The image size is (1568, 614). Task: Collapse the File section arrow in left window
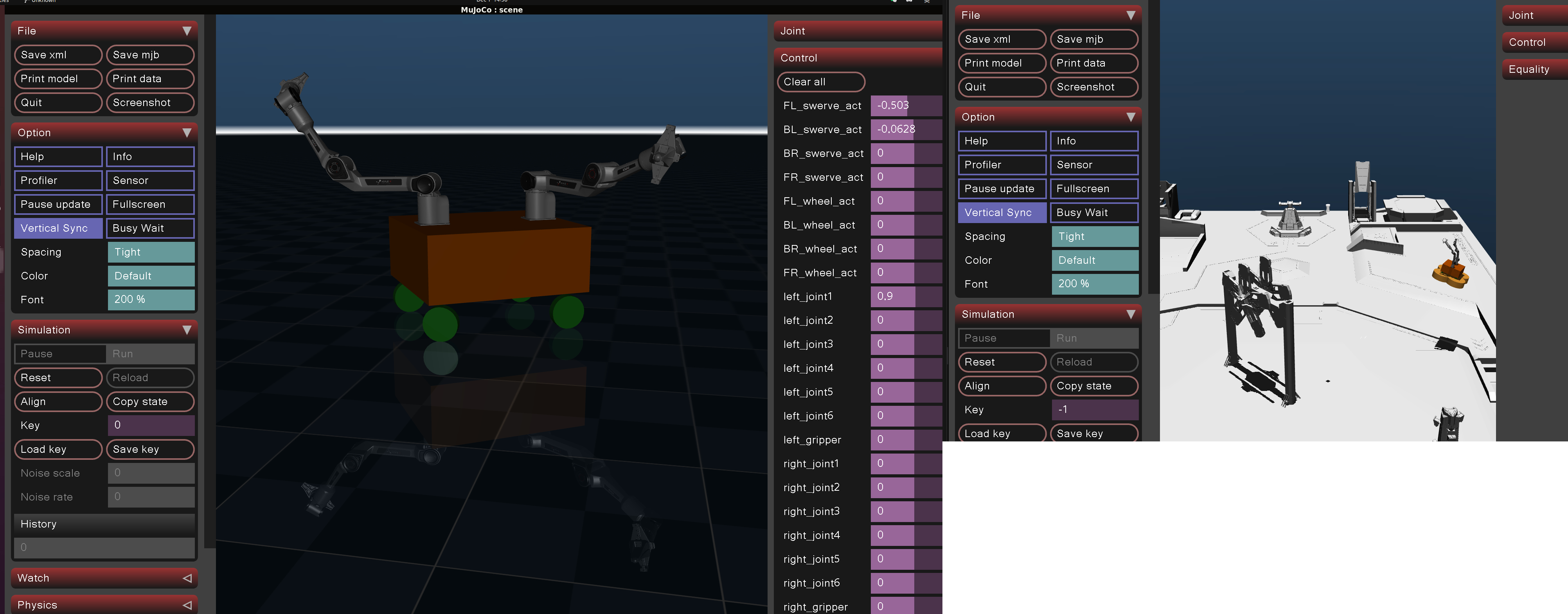click(x=187, y=31)
